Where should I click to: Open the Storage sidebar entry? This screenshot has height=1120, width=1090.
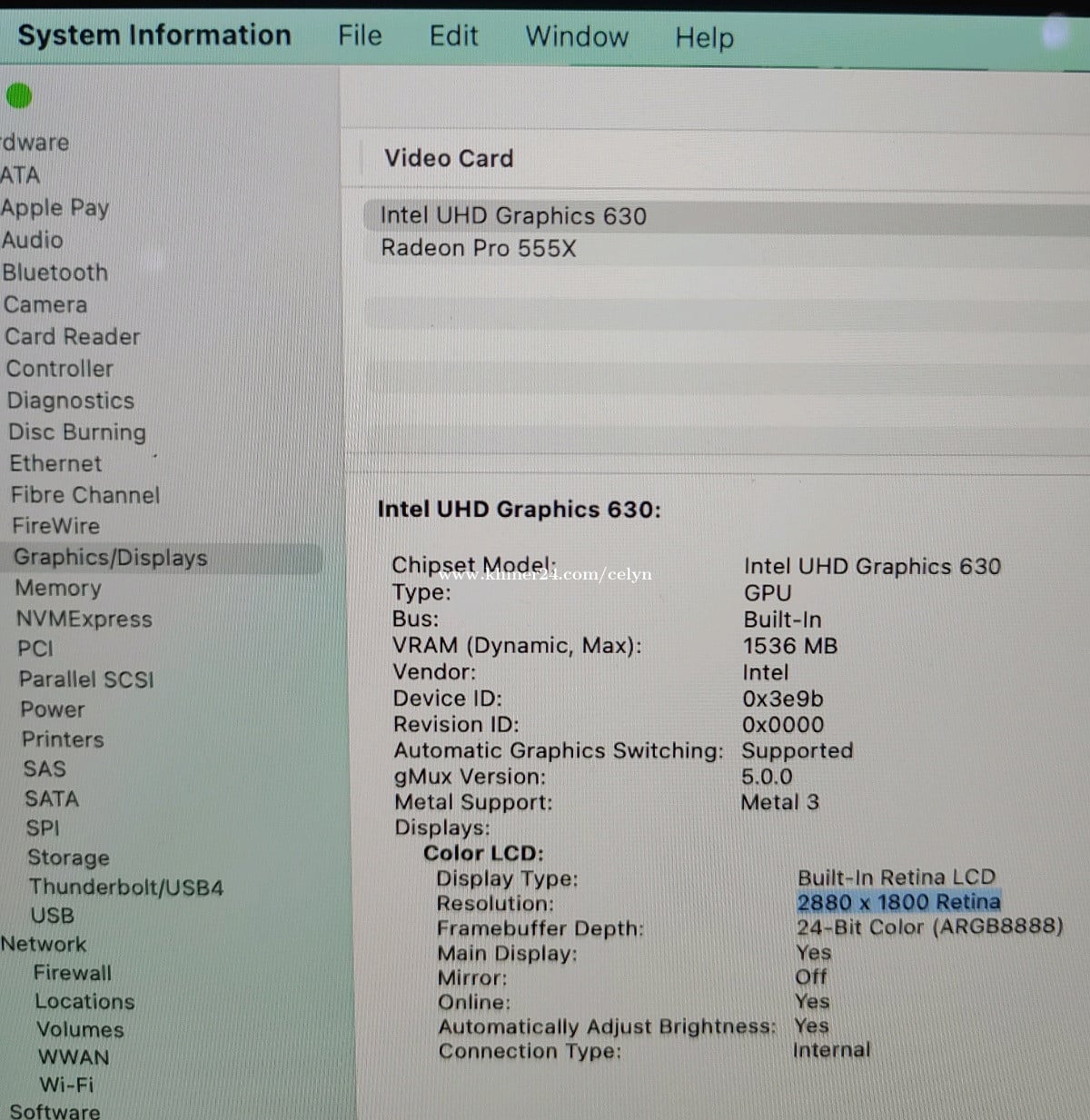[x=68, y=857]
